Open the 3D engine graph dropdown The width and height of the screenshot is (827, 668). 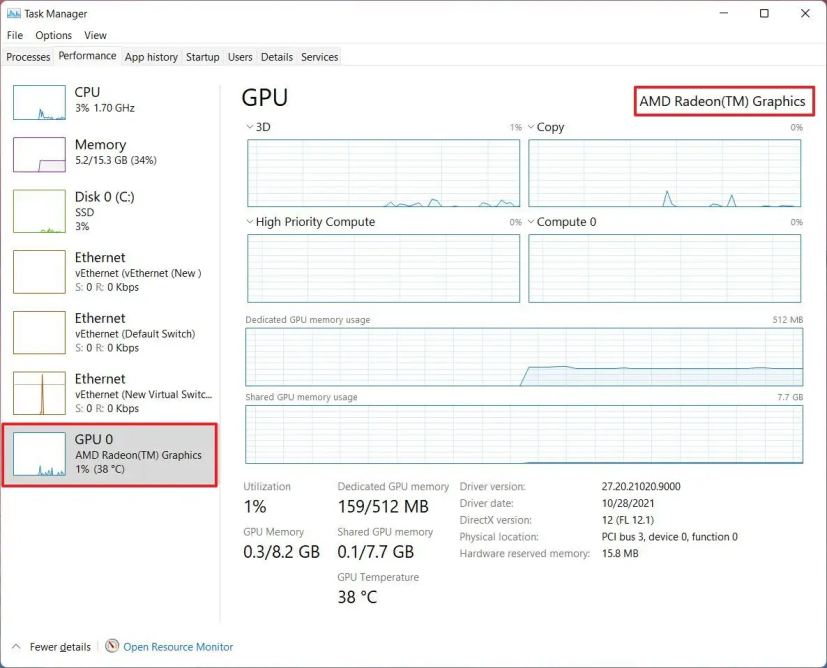point(249,127)
